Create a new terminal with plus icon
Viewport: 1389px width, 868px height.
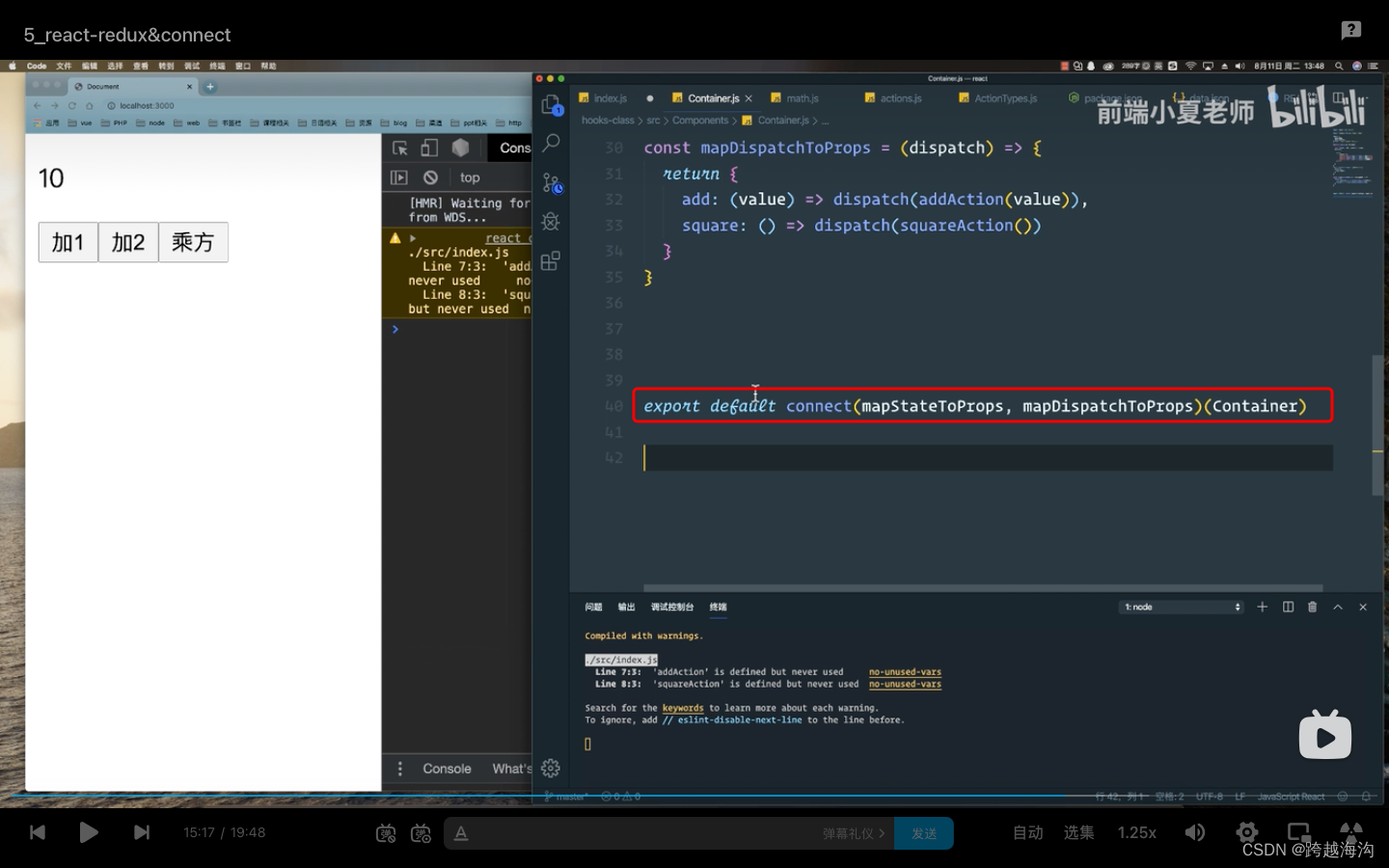point(1262,607)
